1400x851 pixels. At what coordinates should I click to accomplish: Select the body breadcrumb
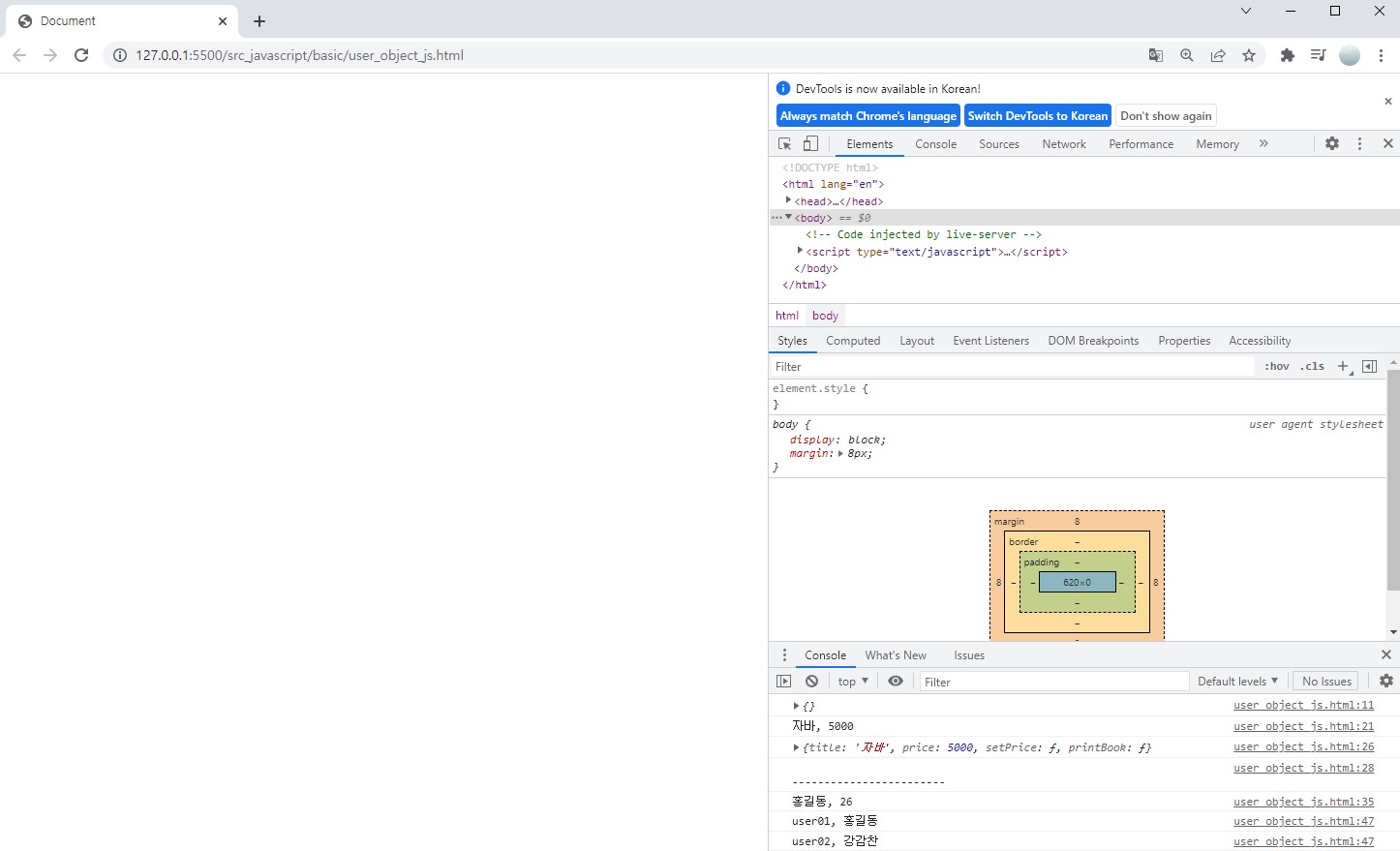pyautogui.click(x=825, y=316)
